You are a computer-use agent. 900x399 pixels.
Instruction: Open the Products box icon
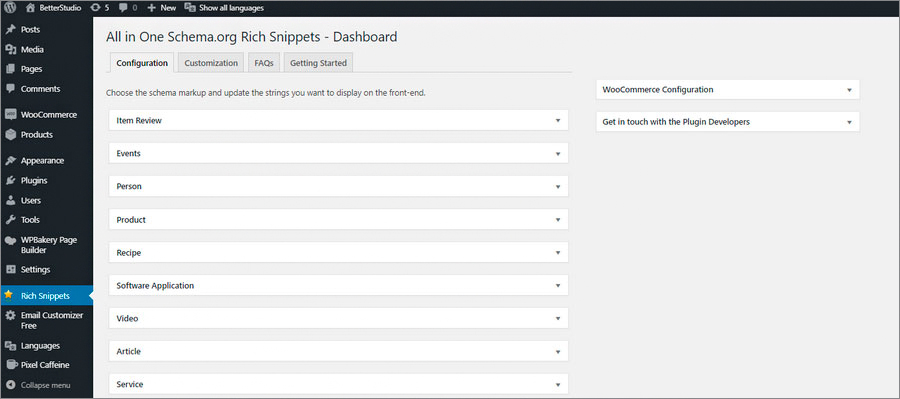[10, 134]
